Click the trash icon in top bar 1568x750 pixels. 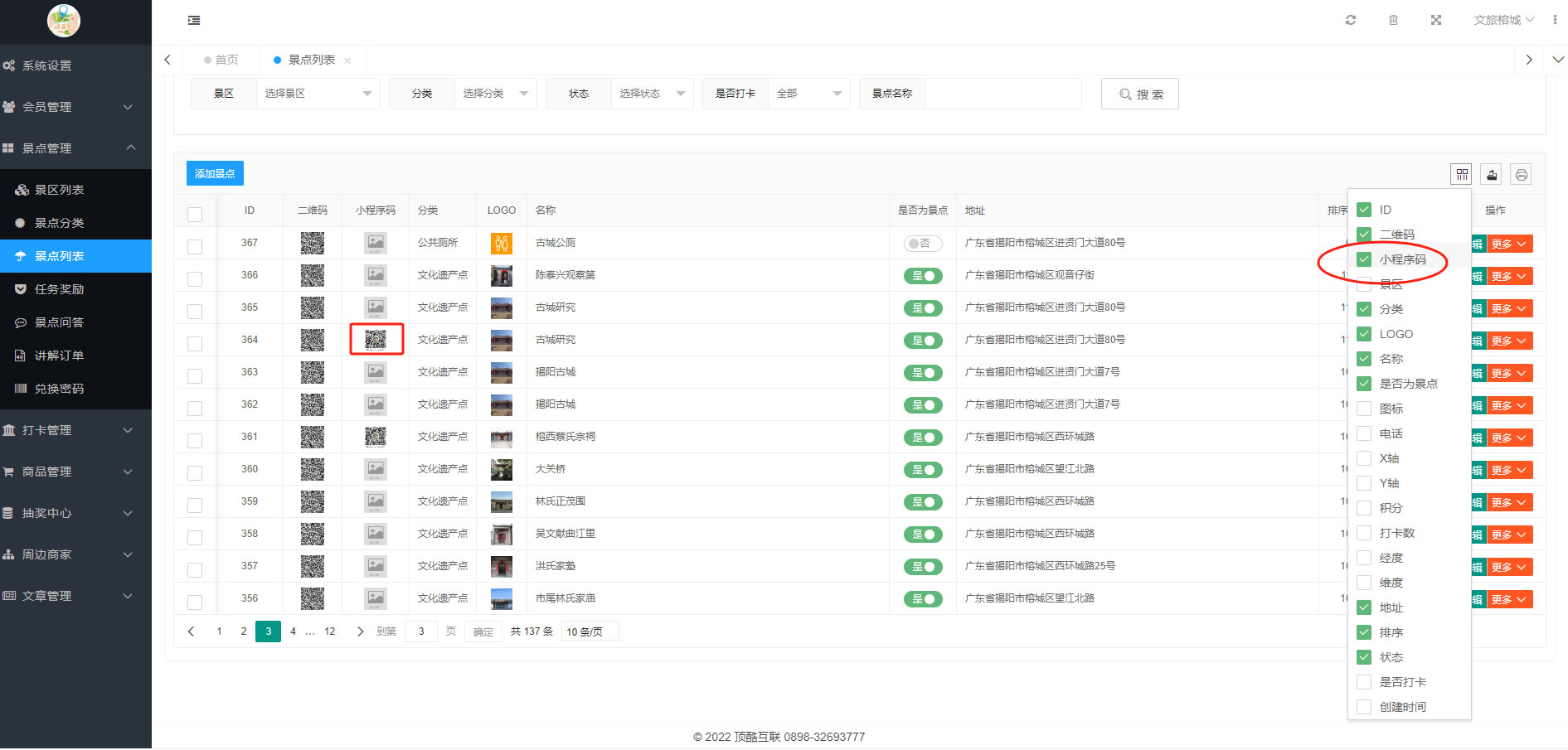pos(1393,20)
